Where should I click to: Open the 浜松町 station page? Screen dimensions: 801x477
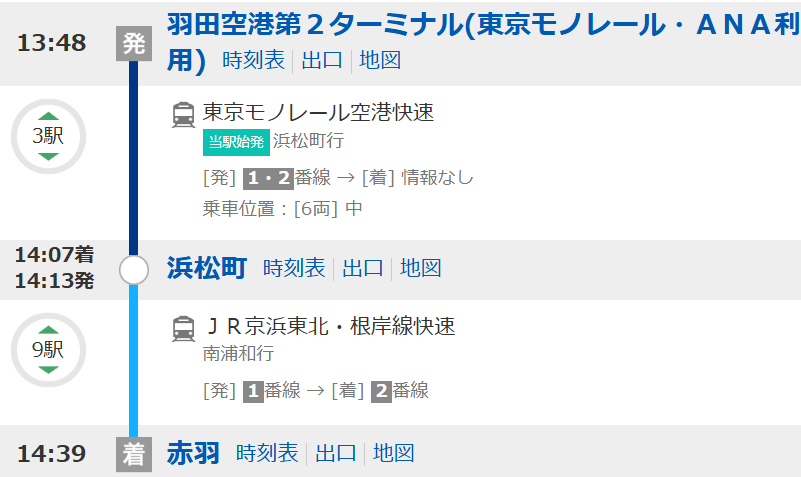[x=207, y=268]
